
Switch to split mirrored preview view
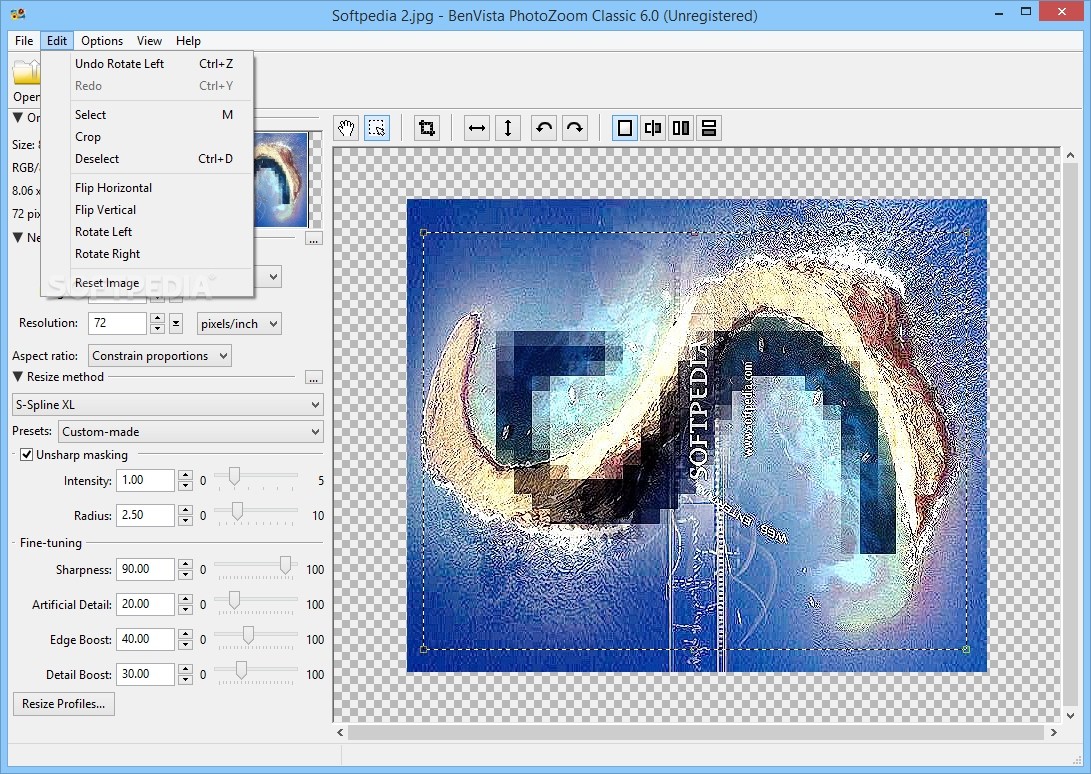pos(653,128)
